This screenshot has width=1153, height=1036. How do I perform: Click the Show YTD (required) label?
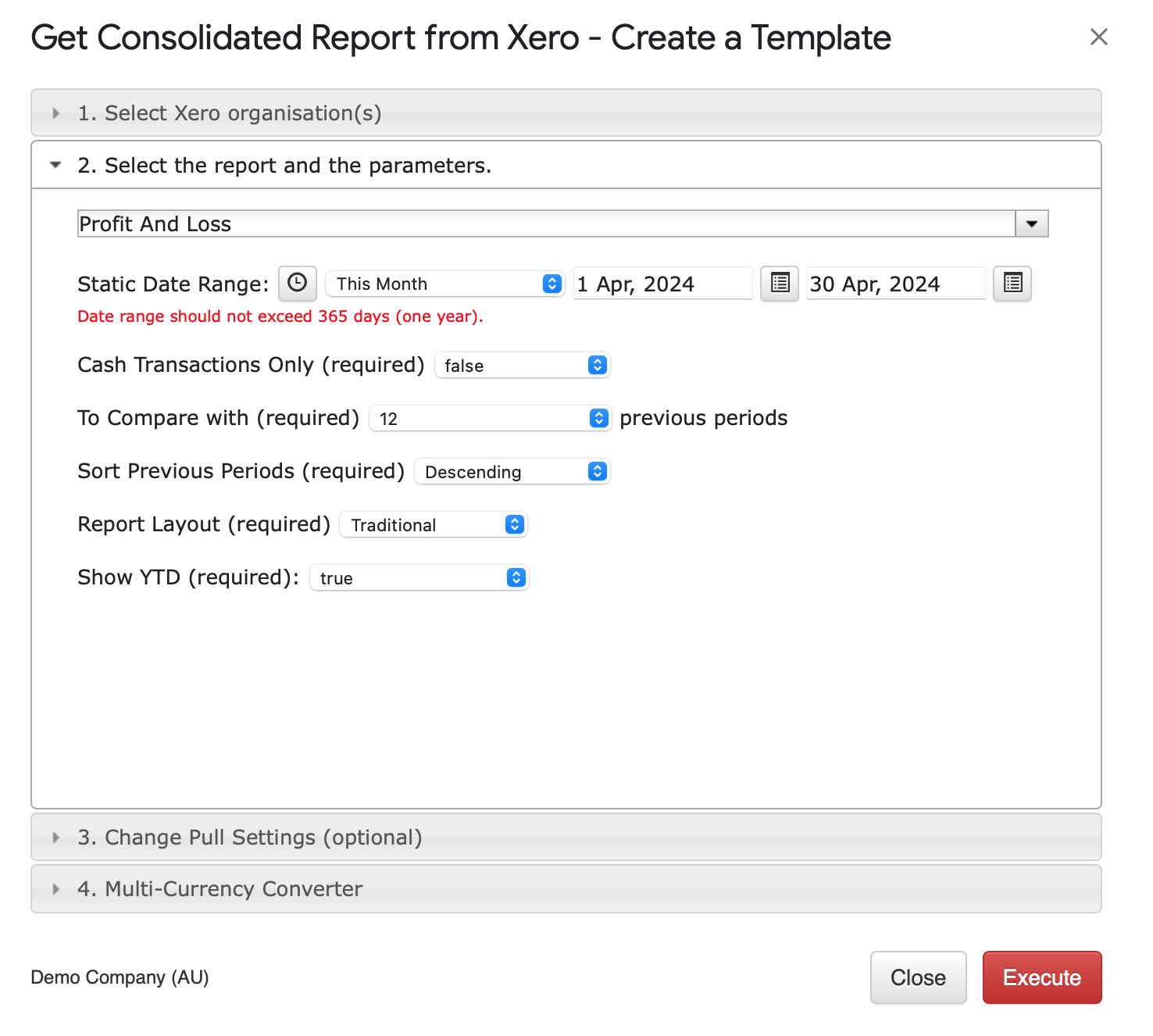(x=188, y=577)
